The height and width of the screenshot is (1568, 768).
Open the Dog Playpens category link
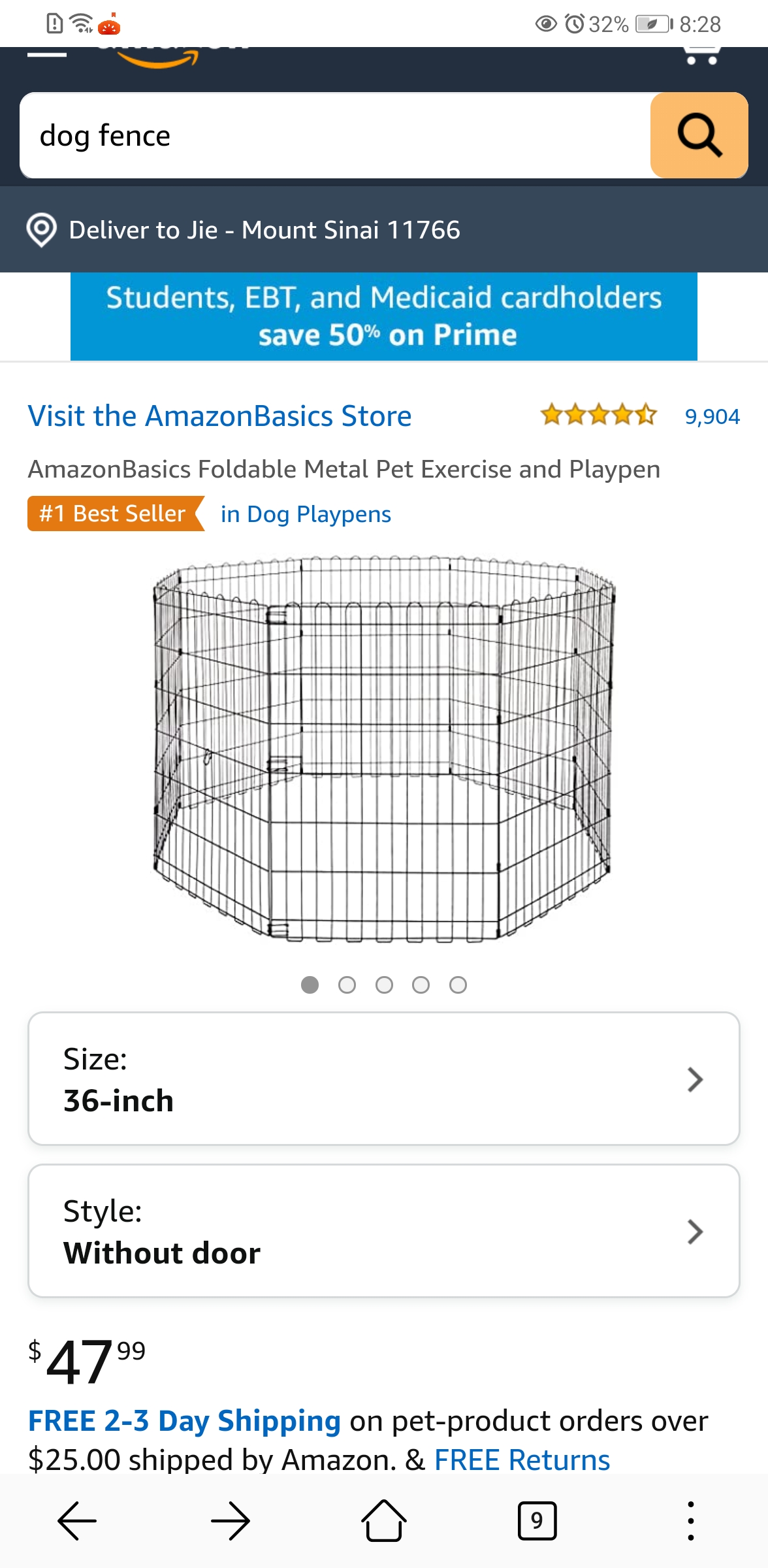(x=306, y=514)
